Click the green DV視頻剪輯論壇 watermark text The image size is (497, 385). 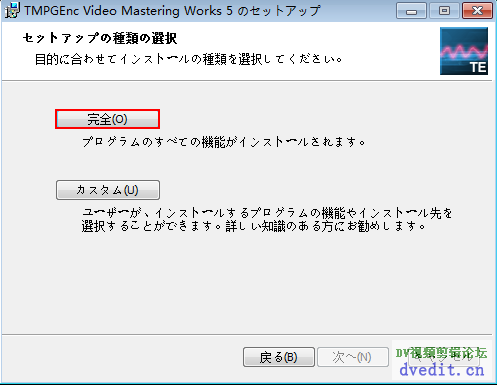[442, 353]
